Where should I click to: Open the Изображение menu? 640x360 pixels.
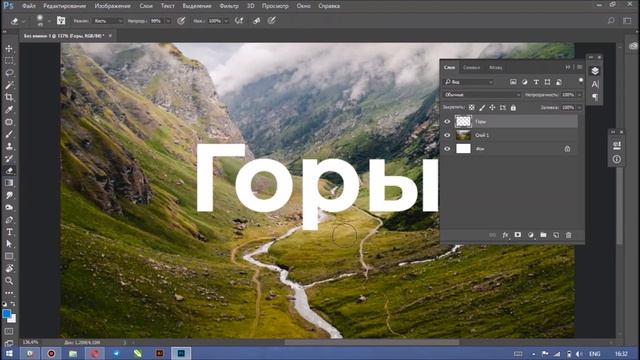112,6
